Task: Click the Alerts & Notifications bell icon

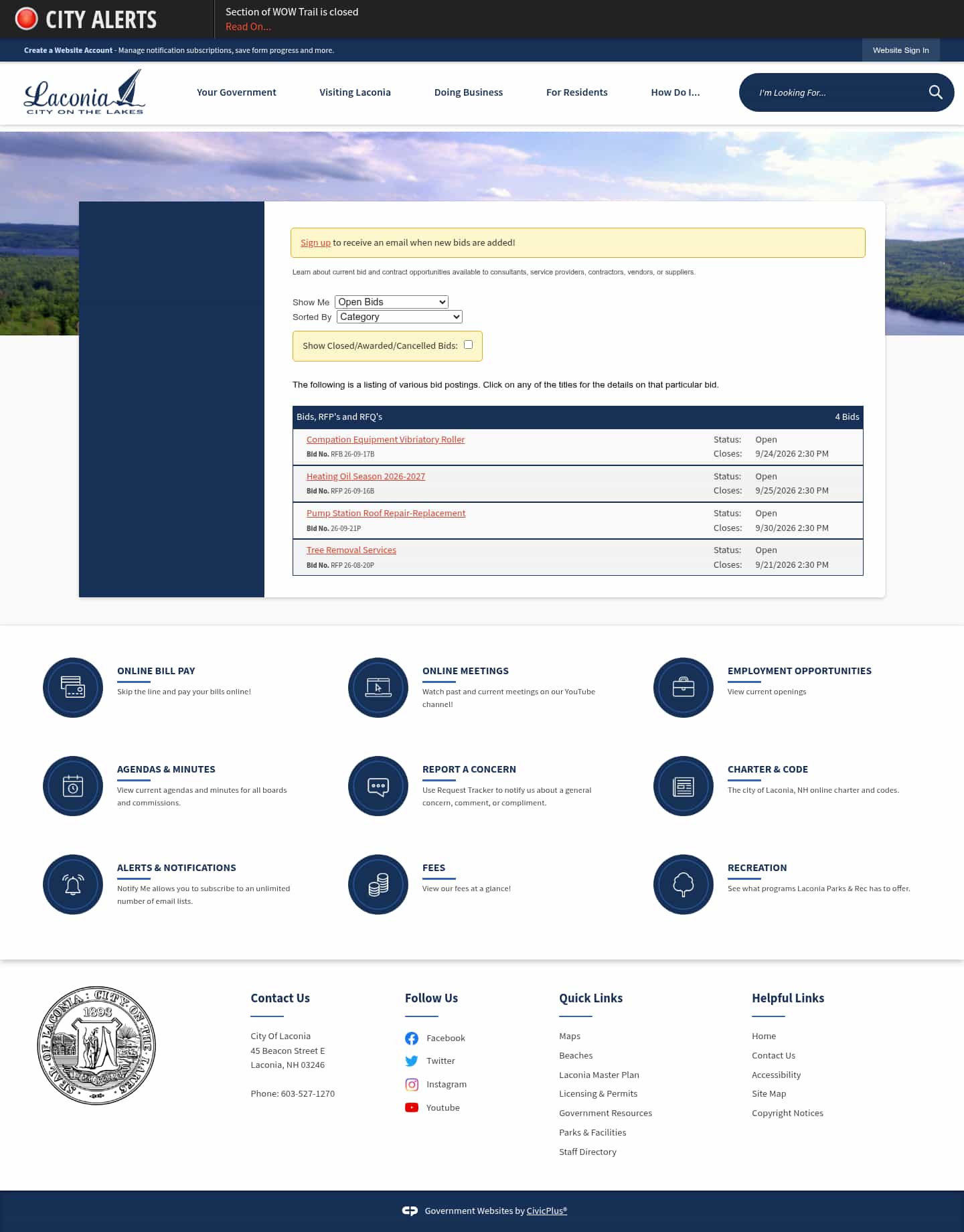Action: click(x=73, y=884)
